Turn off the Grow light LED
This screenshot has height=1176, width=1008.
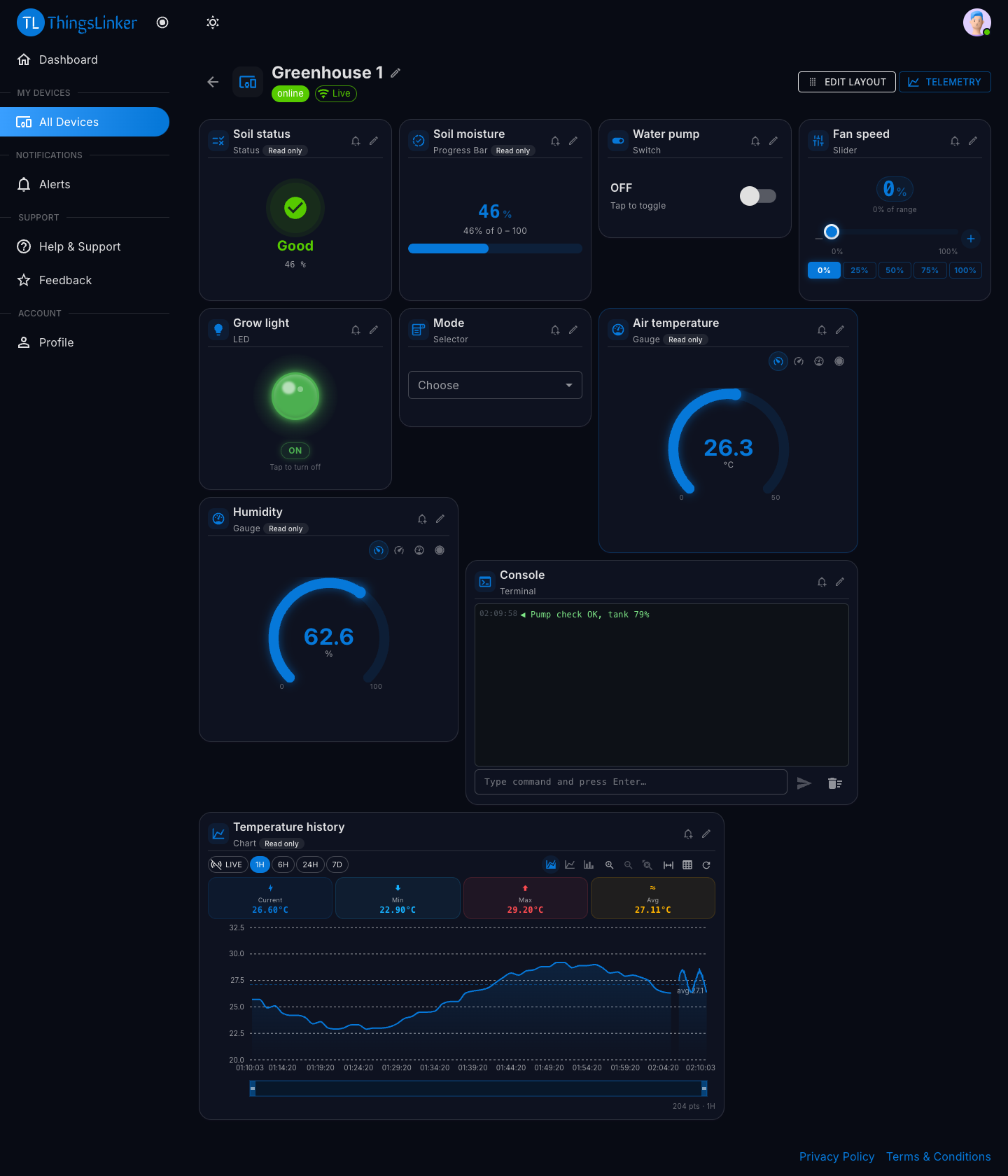pyautogui.click(x=295, y=396)
